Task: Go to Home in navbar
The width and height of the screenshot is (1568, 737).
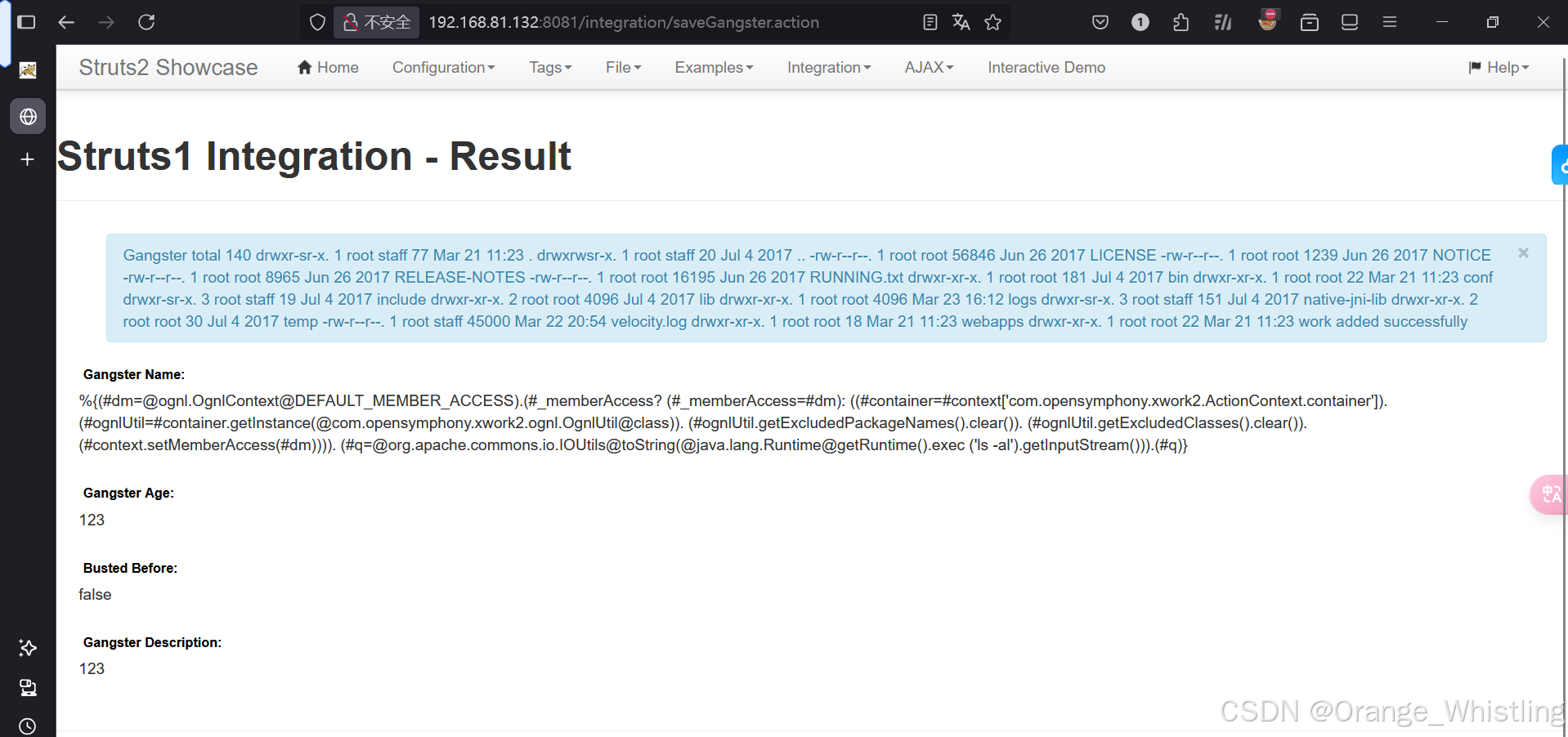Action: (x=328, y=68)
